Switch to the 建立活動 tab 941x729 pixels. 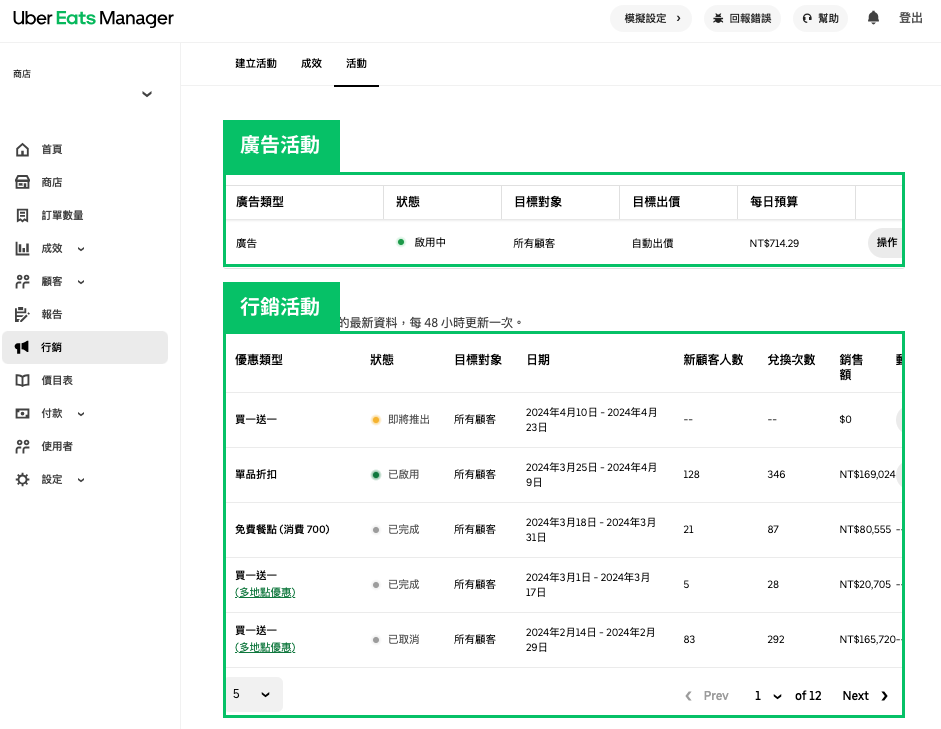[255, 64]
